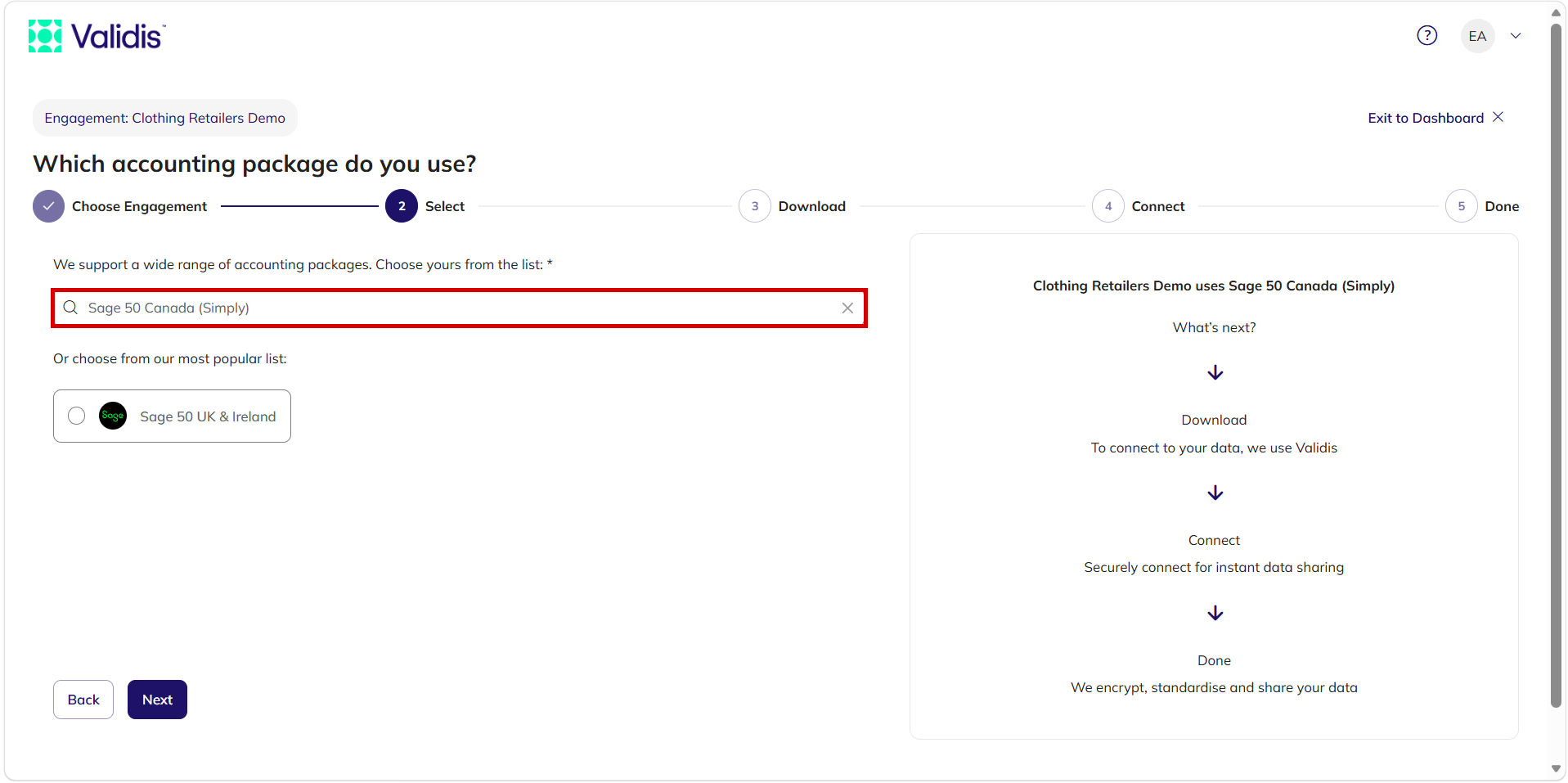Select the Sage 50 UK & Ireland radio
This screenshot has width=1568, height=783.
click(77, 416)
